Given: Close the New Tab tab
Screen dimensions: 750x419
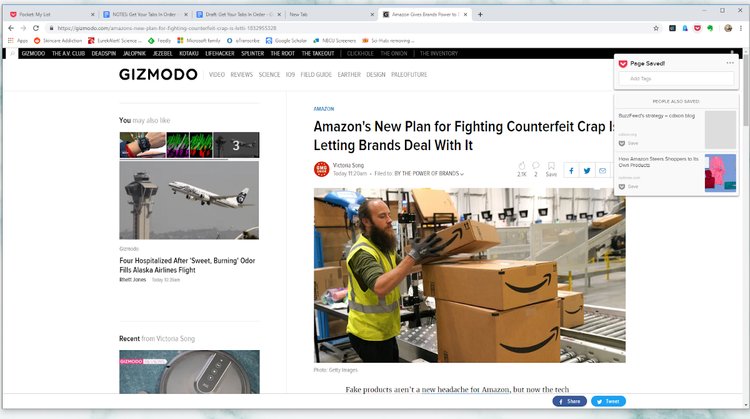Looking at the screenshot, I should pos(372,14).
